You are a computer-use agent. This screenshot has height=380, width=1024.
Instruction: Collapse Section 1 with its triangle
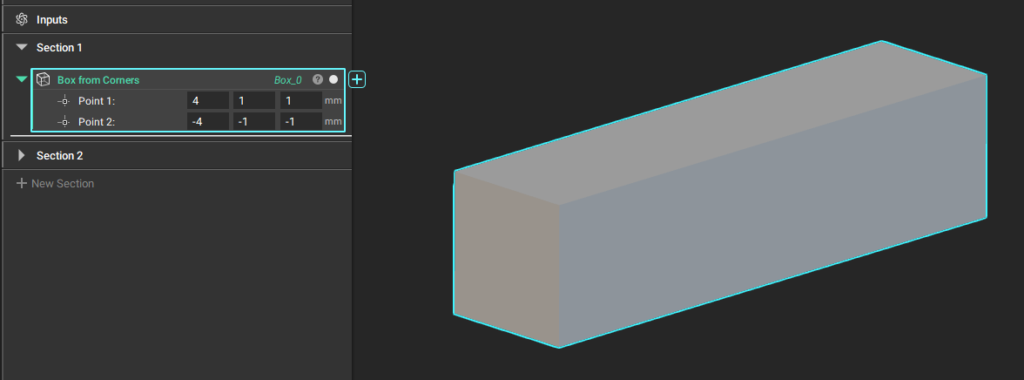(x=22, y=47)
